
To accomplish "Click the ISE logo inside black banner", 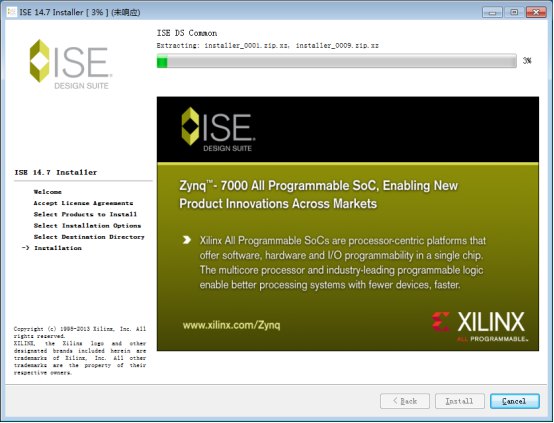I will [218, 129].
